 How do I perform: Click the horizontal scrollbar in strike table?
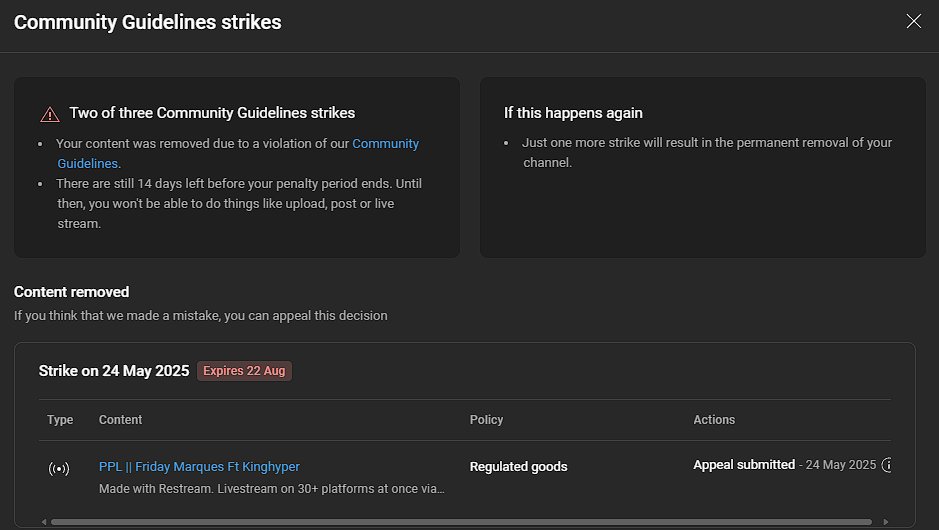click(x=461, y=522)
